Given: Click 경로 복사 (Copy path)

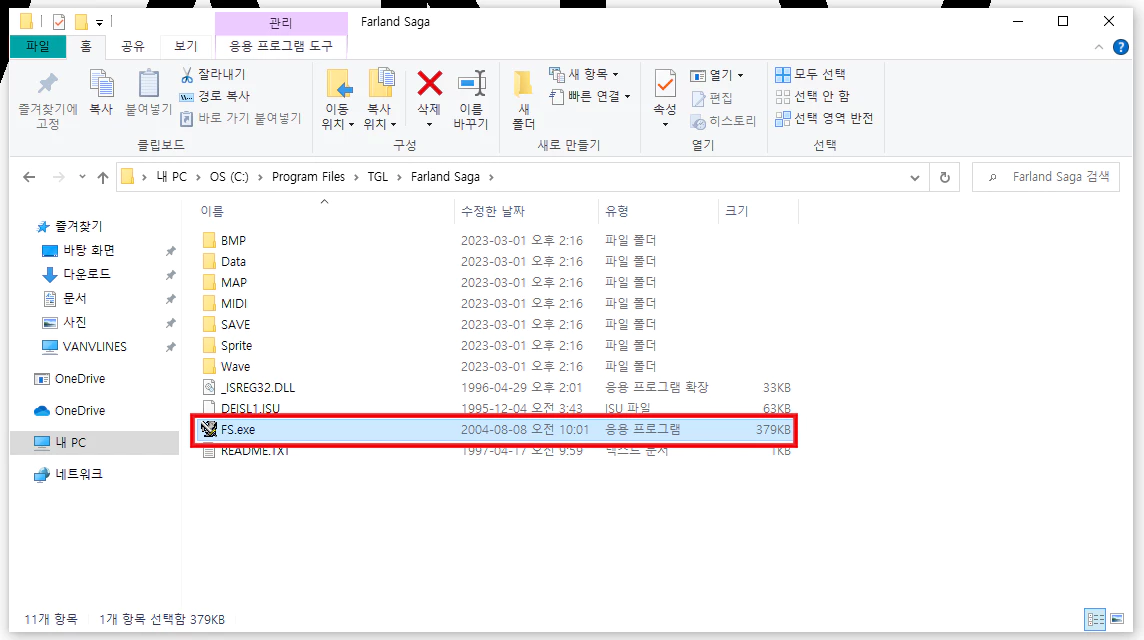Looking at the screenshot, I should 215,96.
